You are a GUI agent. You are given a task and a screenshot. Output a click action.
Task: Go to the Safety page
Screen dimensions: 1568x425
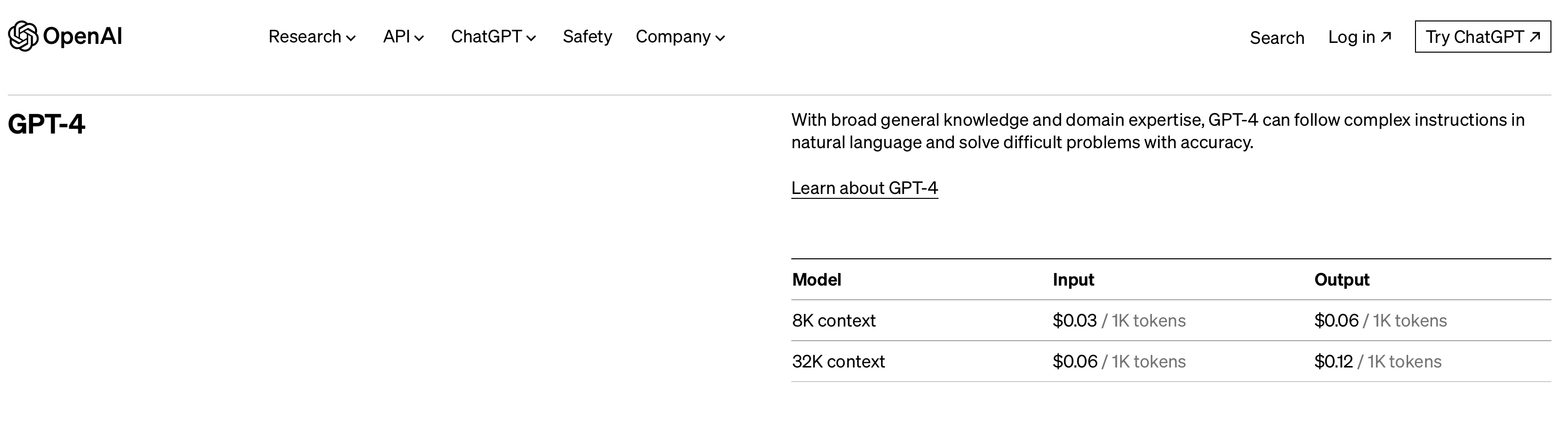click(x=587, y=37)
